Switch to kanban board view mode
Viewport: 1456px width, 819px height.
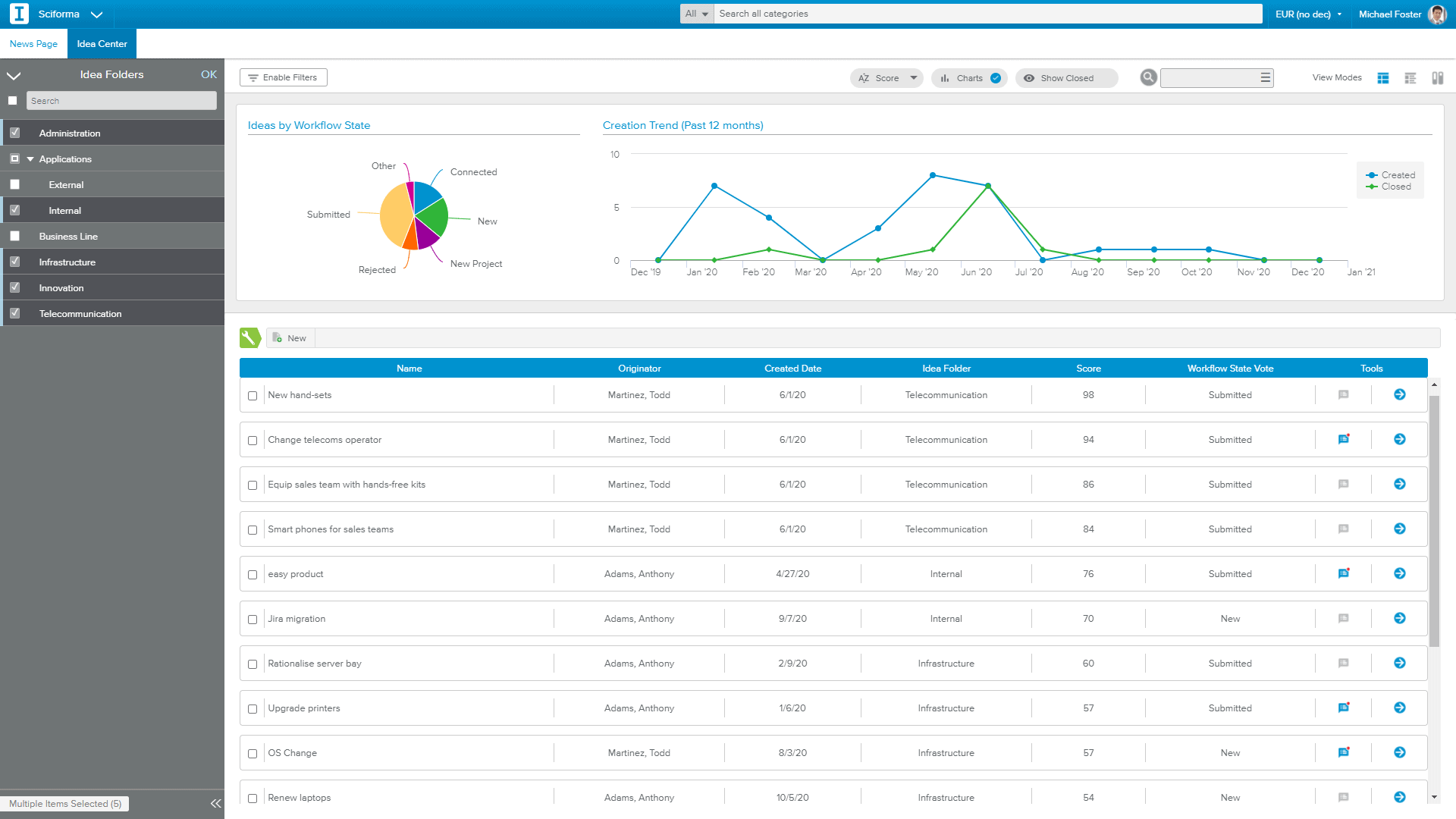[x=1437, y=78]
